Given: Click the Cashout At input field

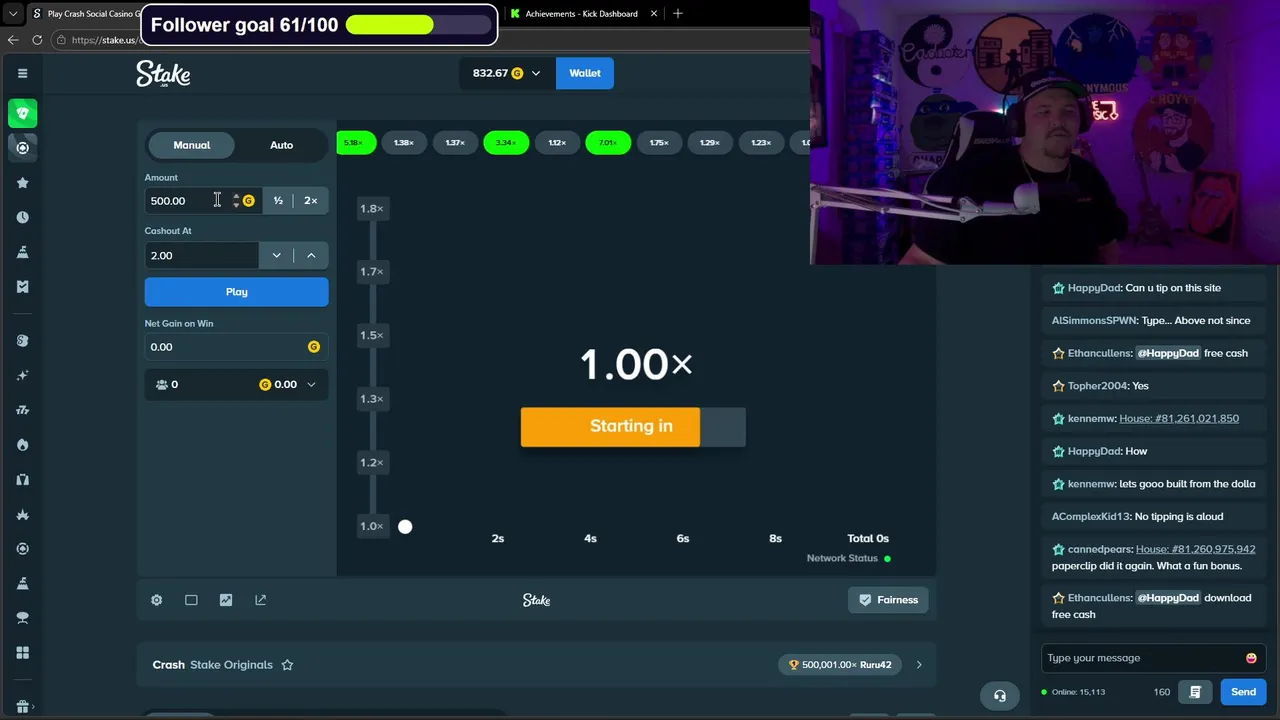Looking at the screenshot, I should click(201, 256).
